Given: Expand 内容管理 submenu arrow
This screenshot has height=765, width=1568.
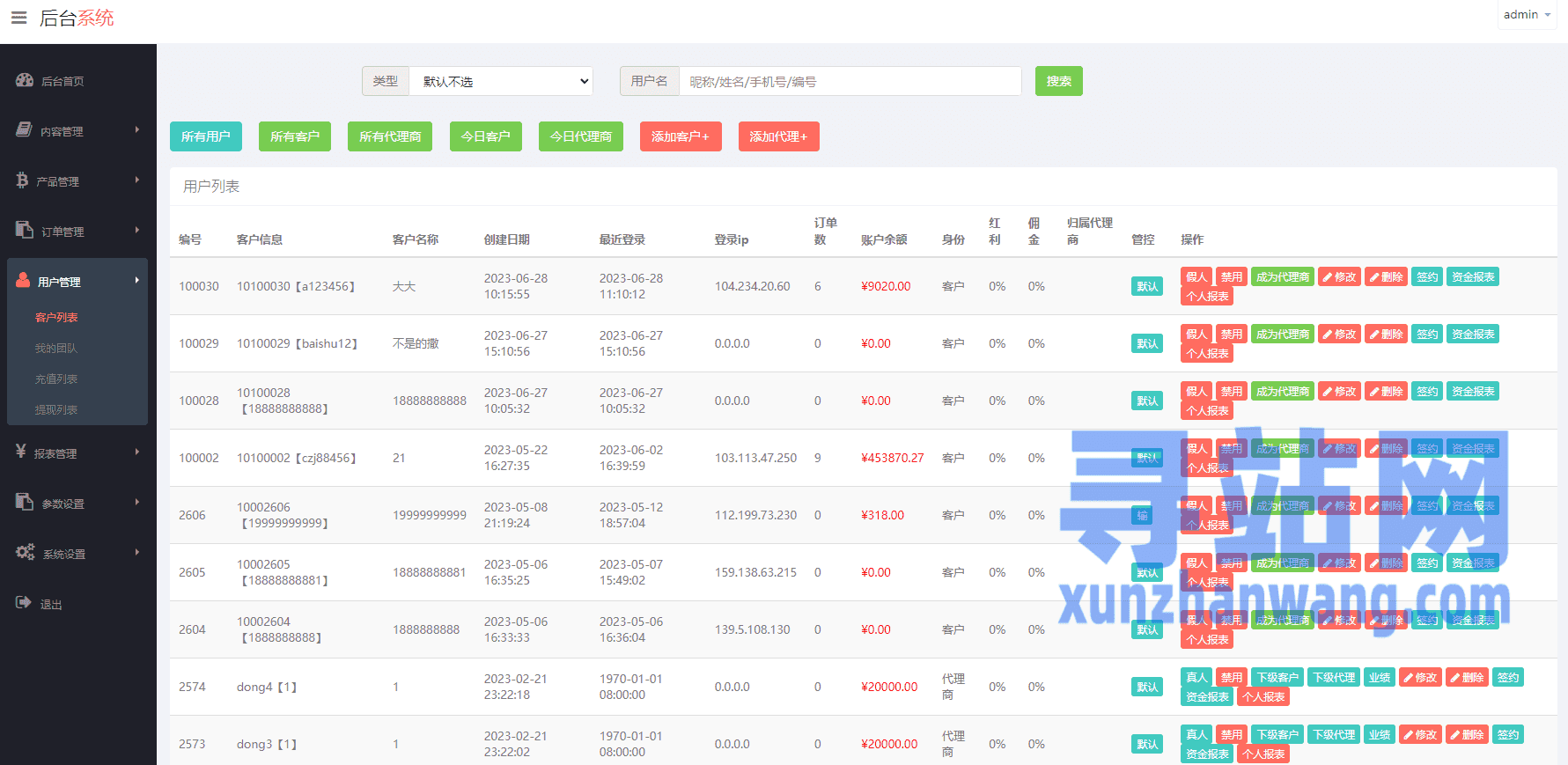Looking at the screenshot, I should (x=137, y=130).
